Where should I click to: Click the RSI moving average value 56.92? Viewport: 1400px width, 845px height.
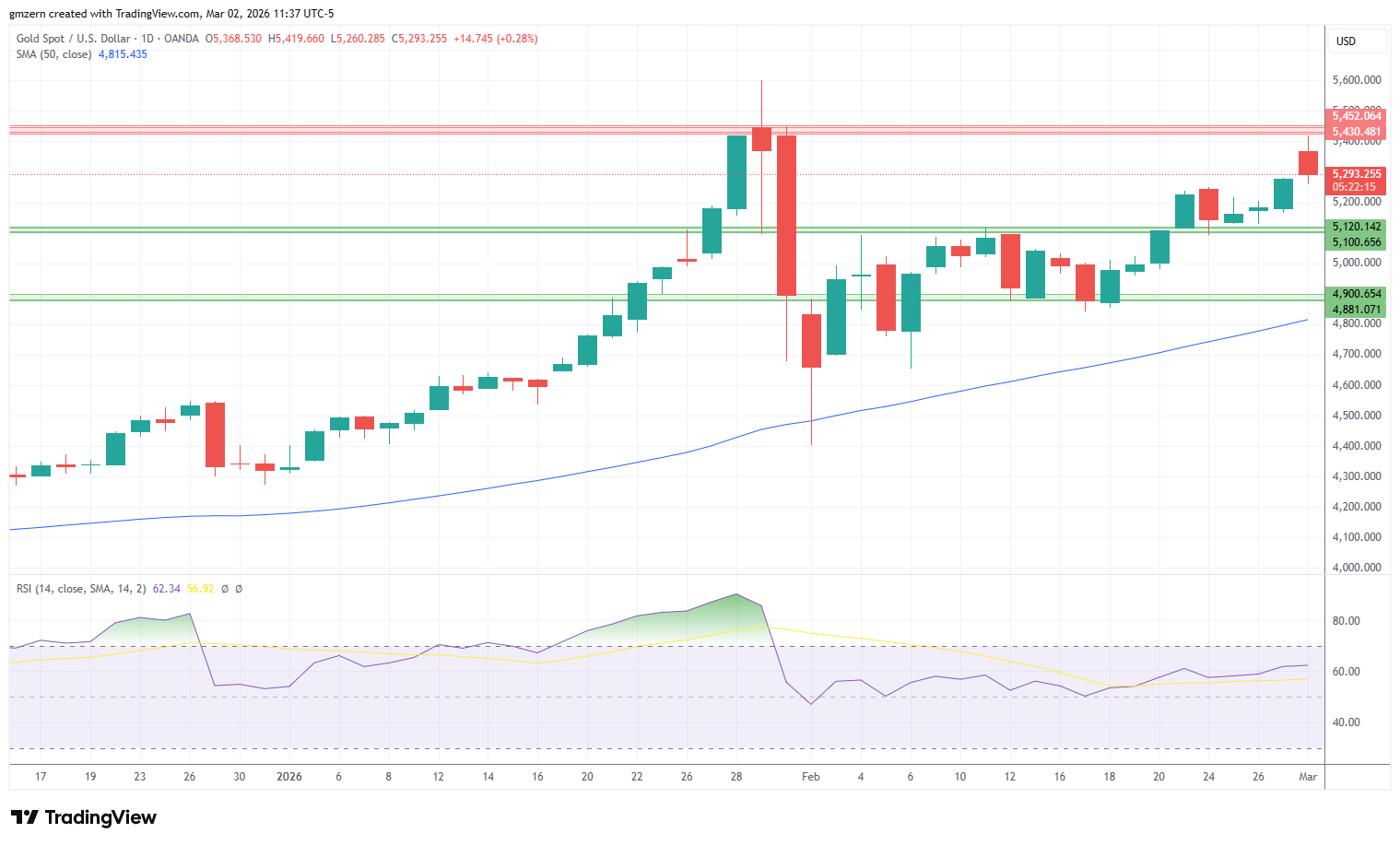click(200, 589)
